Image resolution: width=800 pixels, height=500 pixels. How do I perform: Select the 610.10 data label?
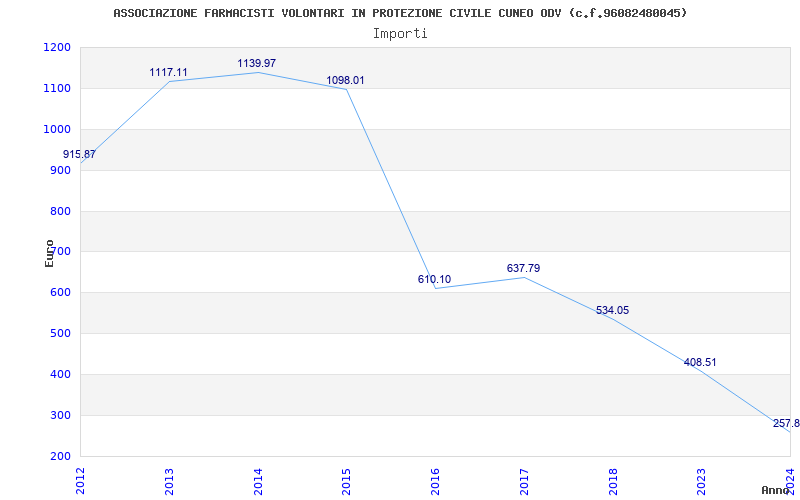coord(434,279)
